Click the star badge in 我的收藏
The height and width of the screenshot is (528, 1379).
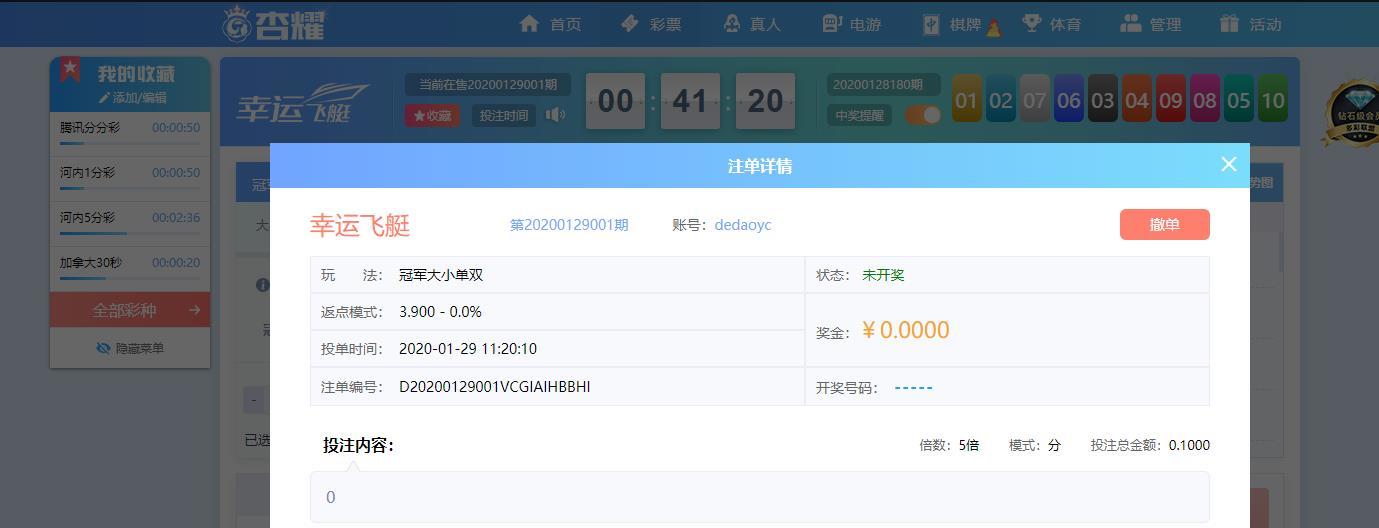click(70, 69)
